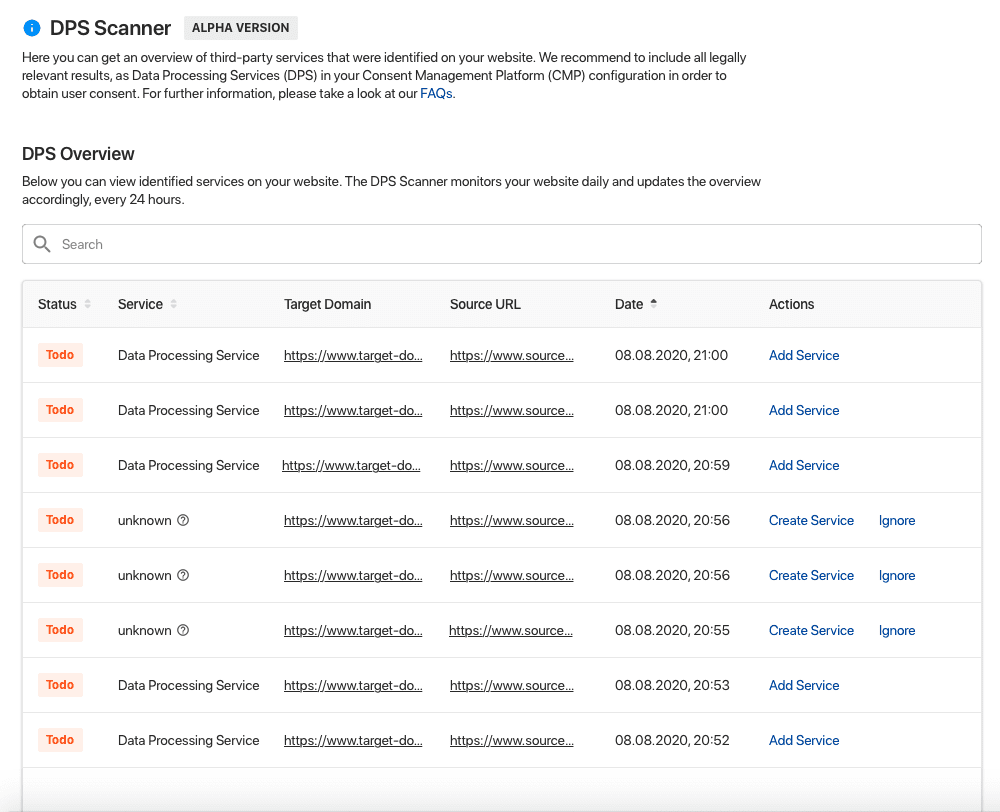Click Add Service for the 20:52 row

tap(804, 740)
